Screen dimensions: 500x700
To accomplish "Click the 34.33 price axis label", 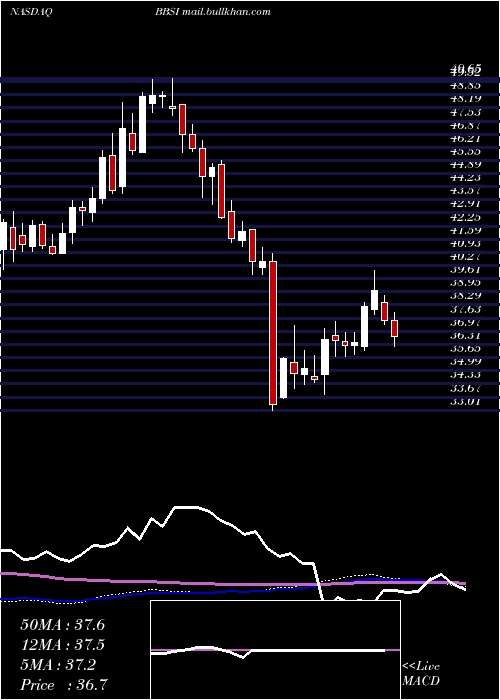I will (x=465, y=375).
